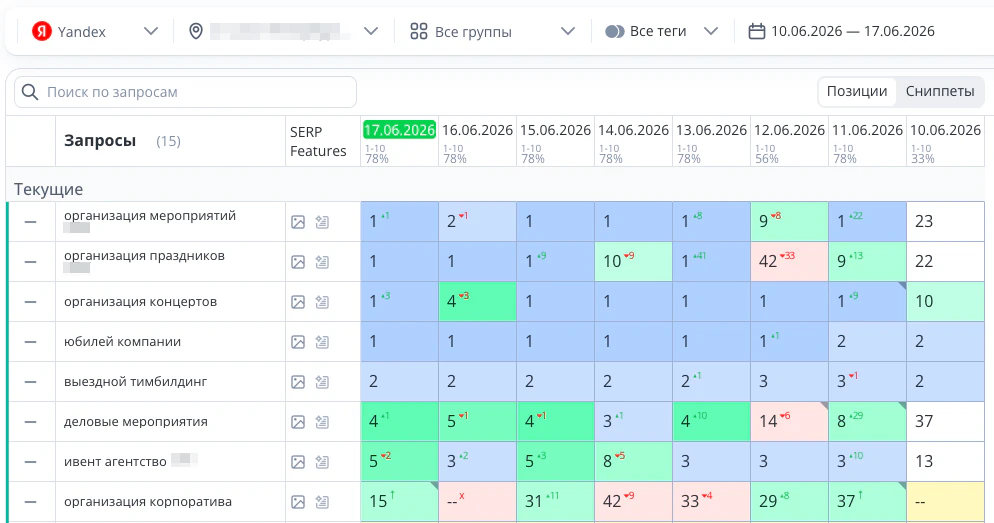Toggle the tags switch icon

click(614, 31)
